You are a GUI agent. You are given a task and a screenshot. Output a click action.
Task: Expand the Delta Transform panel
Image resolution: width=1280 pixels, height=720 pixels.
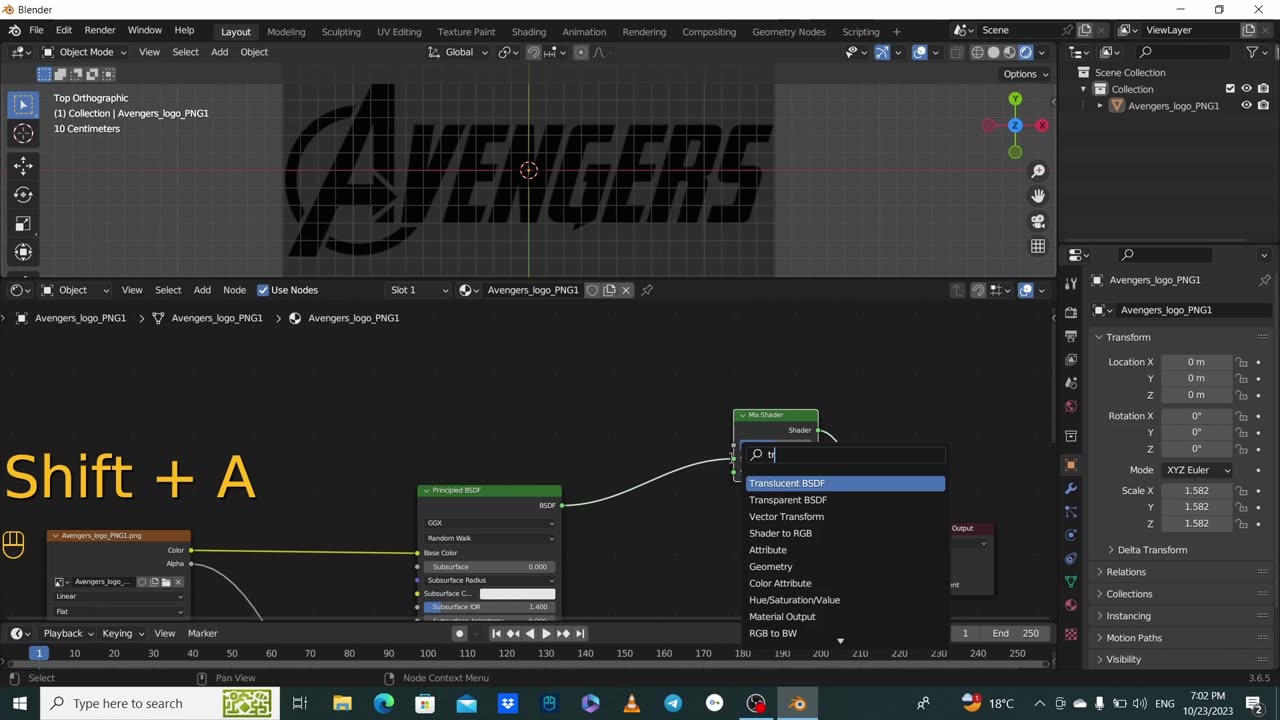[x=1152, y=550]
